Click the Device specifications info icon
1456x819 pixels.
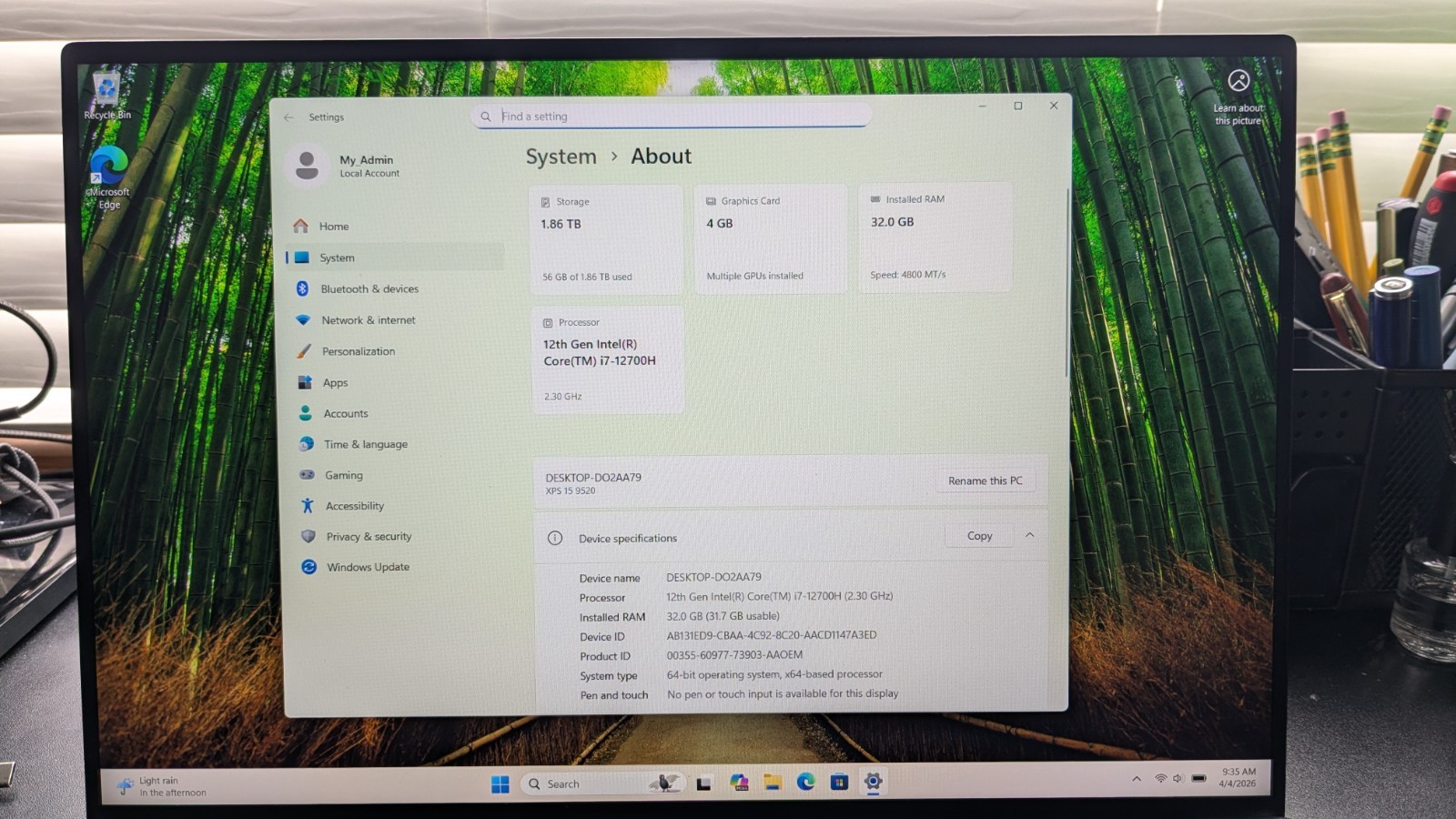tap(555, 538)
